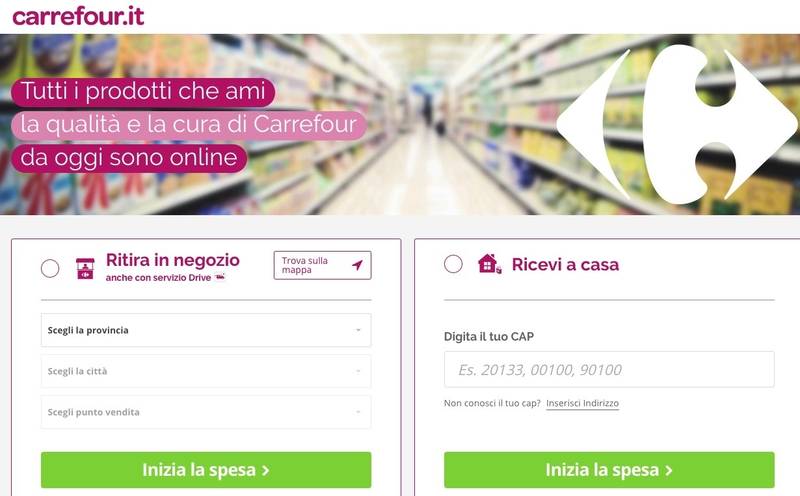Click the Ricevi a casa heading

pos(565,264)
